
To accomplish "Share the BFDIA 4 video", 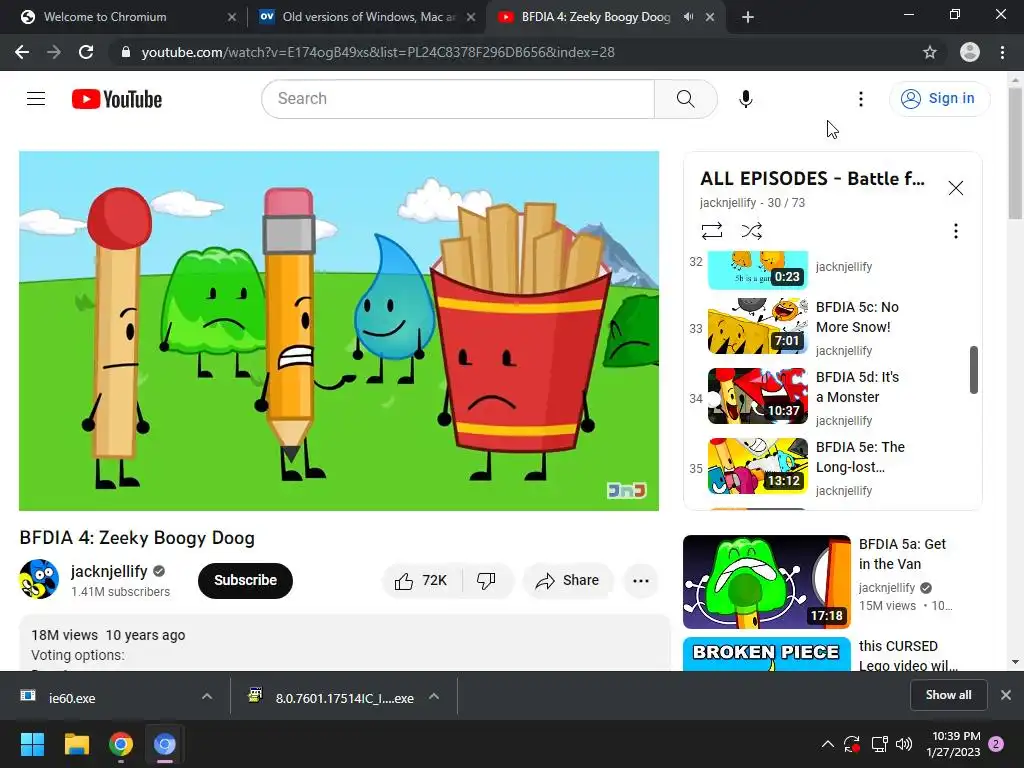I will tap(567, 581).
